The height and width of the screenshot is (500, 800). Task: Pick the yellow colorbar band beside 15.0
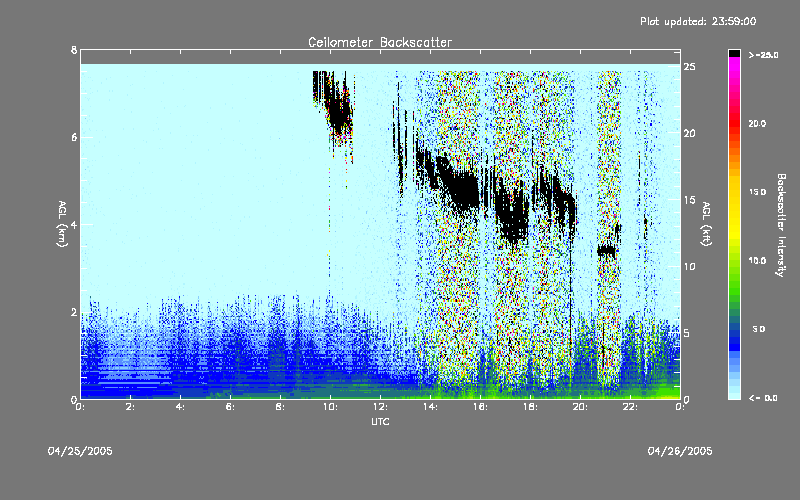[x=734, y=193]
